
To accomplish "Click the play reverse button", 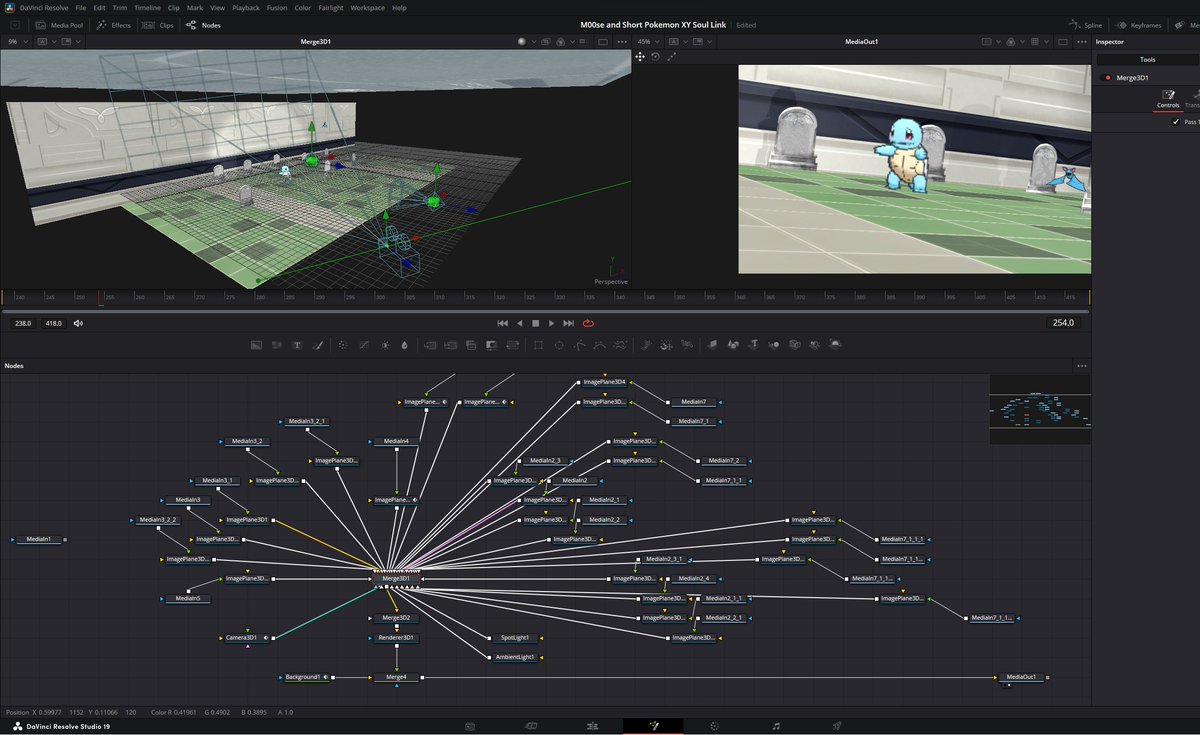I will click(x=519, y=323).
